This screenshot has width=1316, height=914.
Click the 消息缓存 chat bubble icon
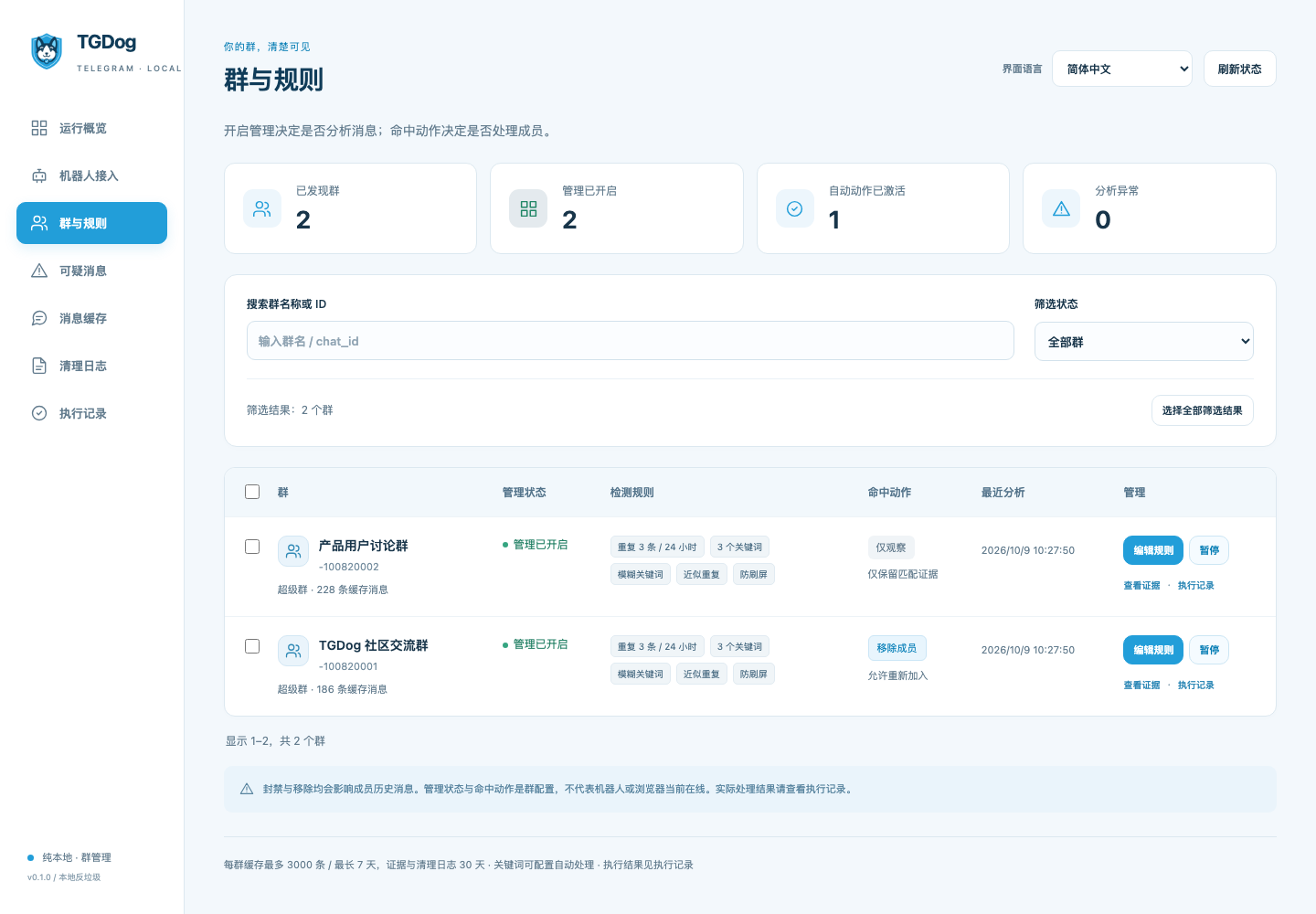tap(39, 318)
